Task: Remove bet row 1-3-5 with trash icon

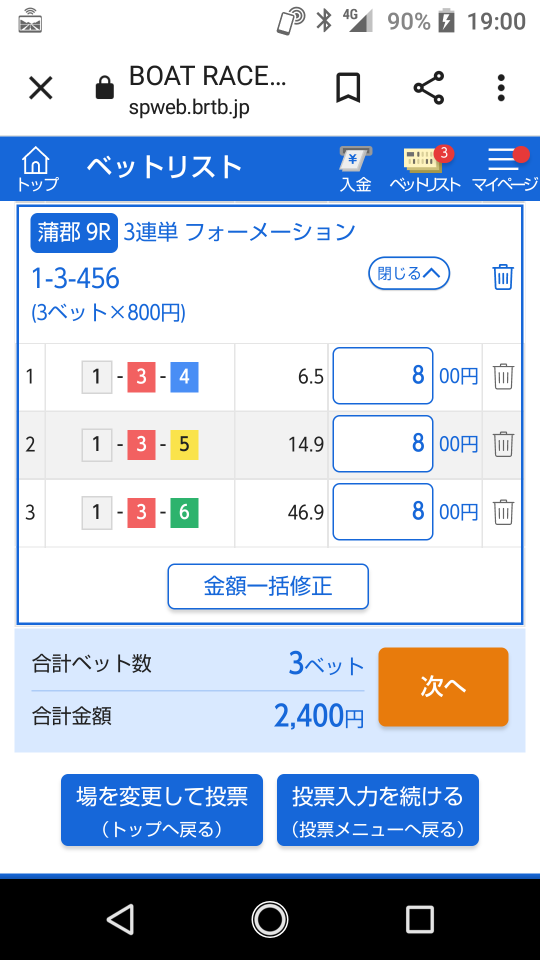Action: [x=503, y=444]
